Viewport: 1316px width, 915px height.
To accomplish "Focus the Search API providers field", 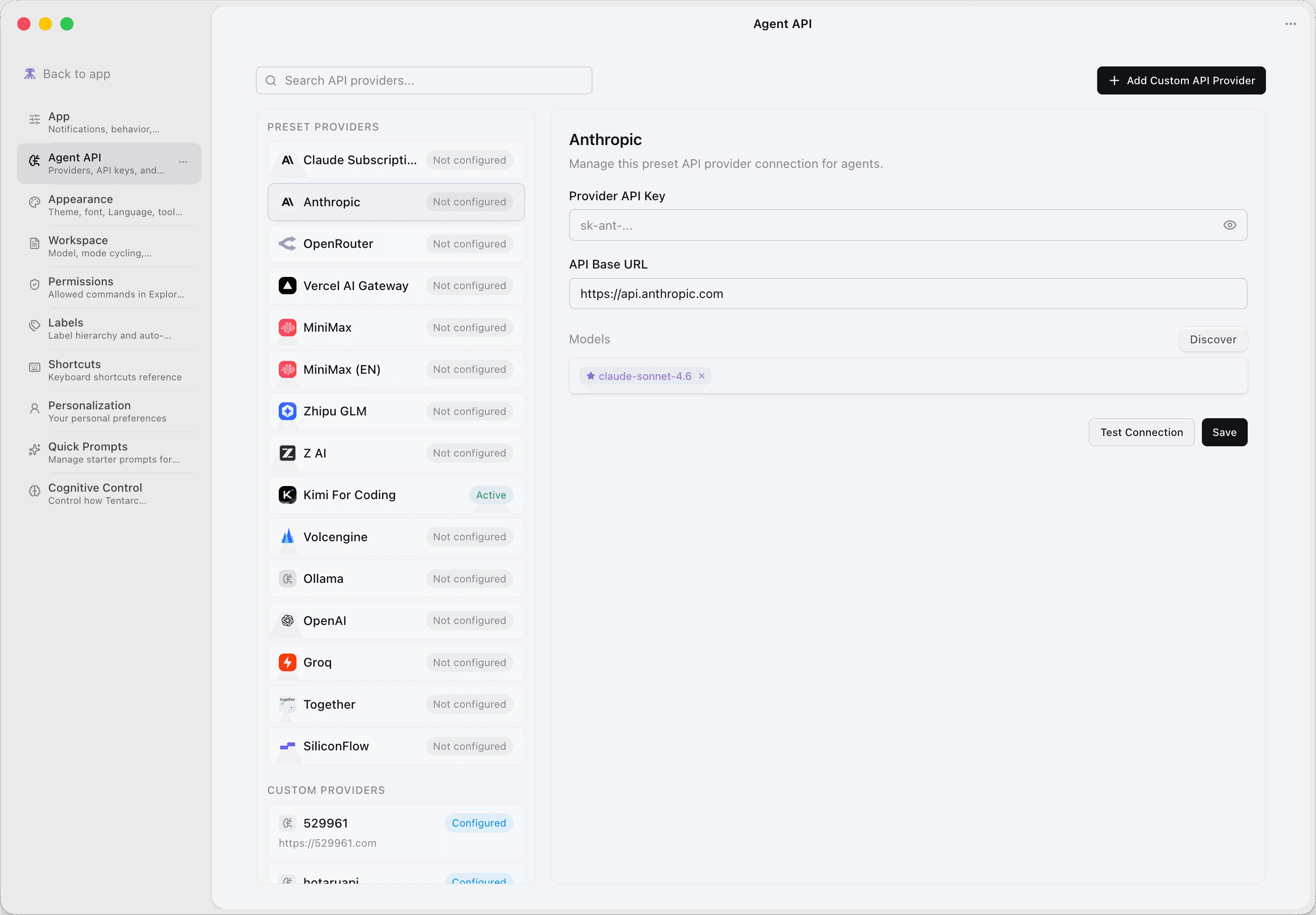I will tap(424, 81).
